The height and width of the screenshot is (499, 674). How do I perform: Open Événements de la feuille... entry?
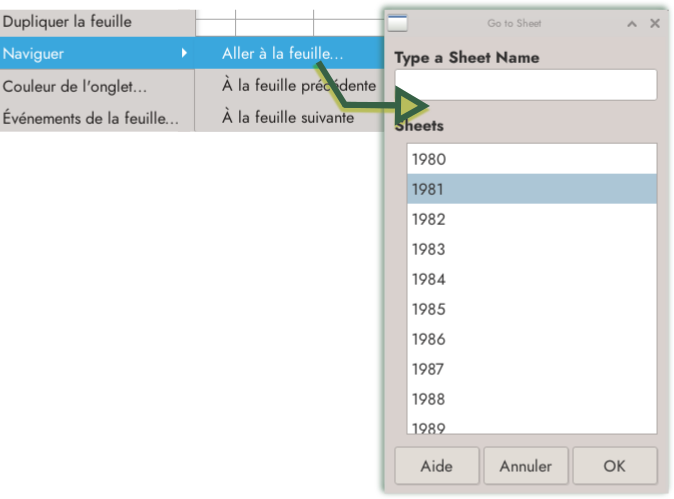coord(90,117)
